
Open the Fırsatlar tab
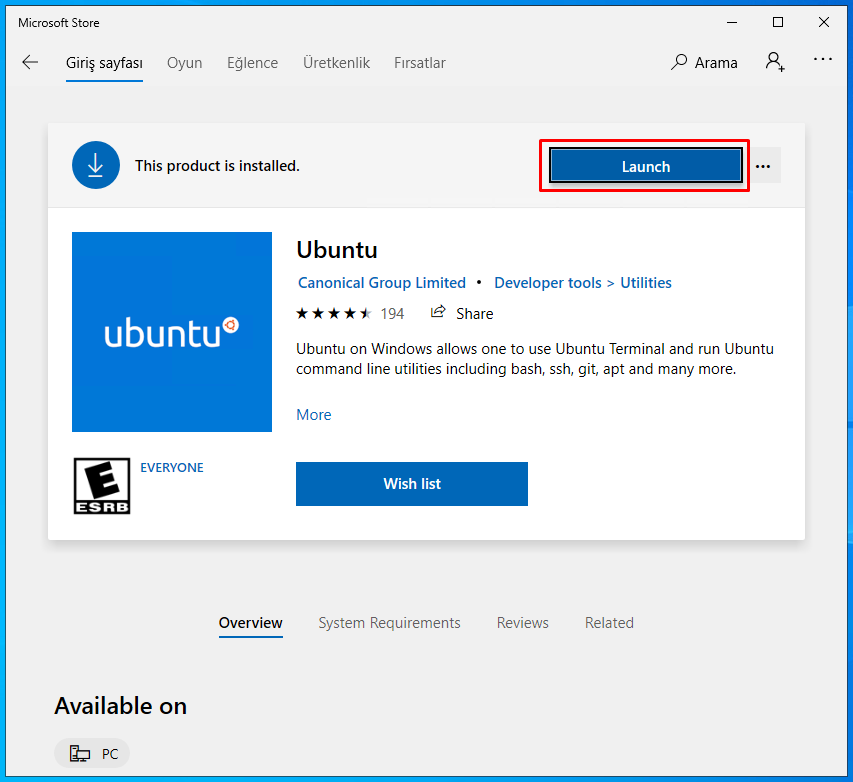(420, 63)
